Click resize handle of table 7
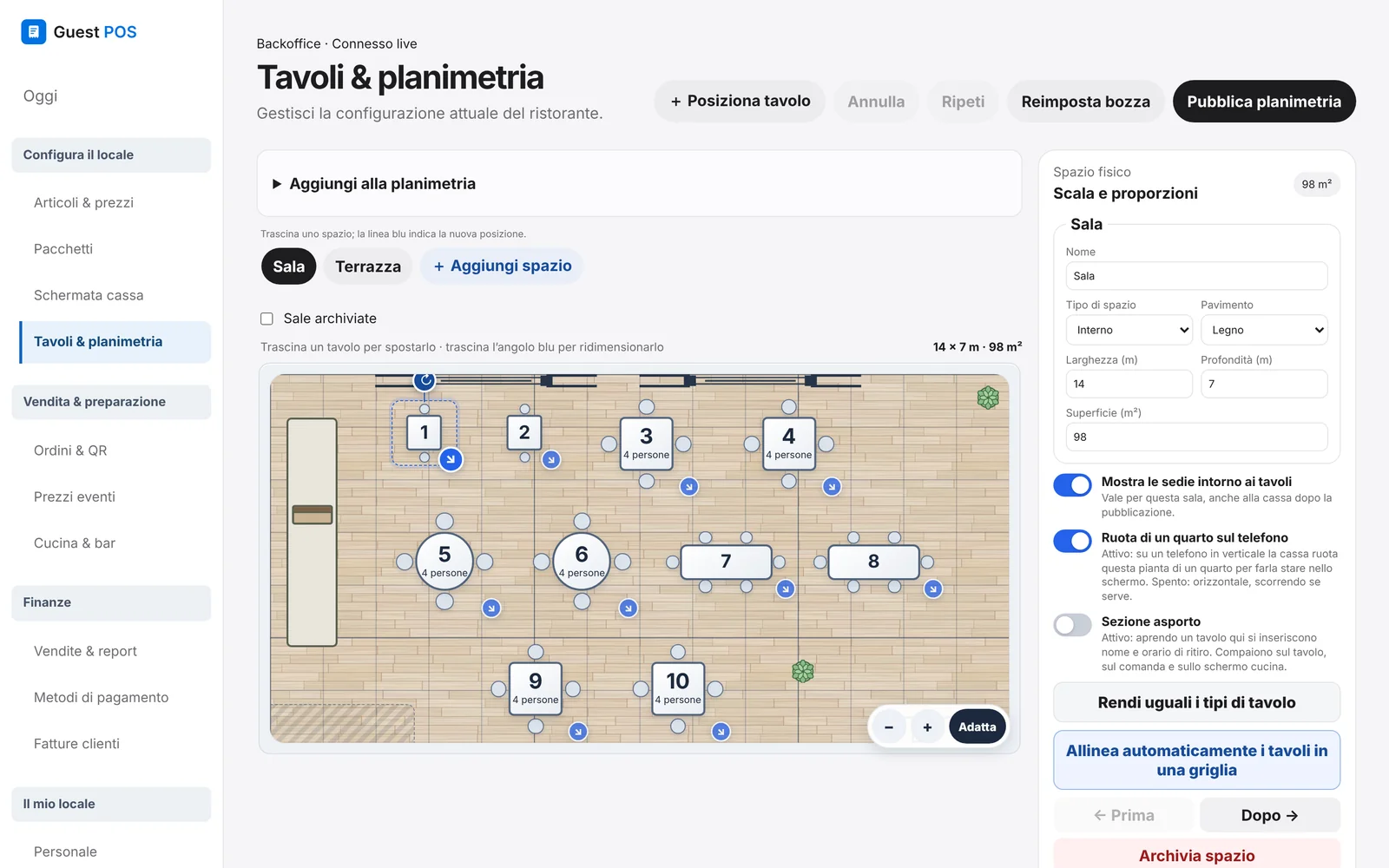The image size is (1389, 868). click(x=786, y=589)
